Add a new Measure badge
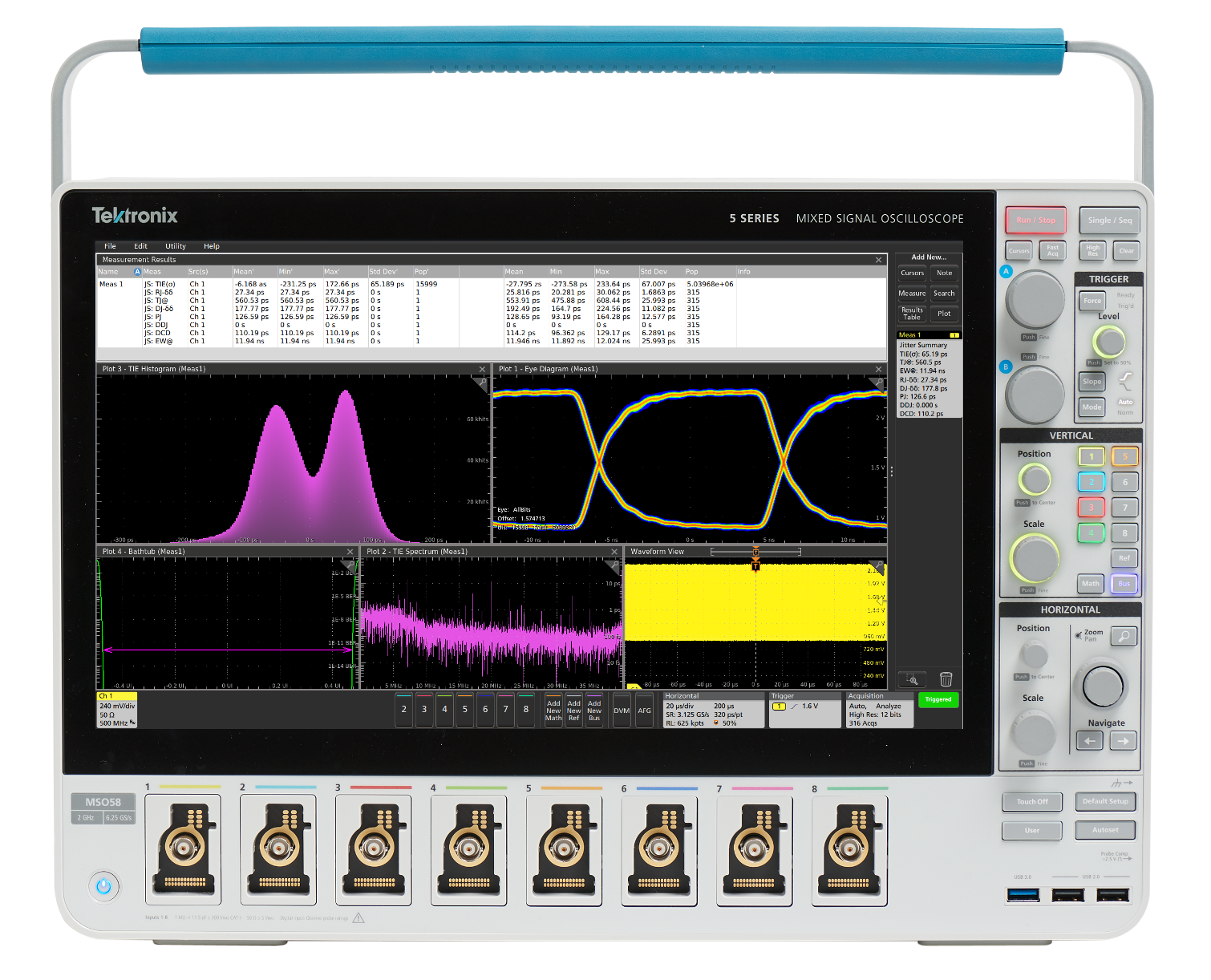This screenshot has height=980, width=1211. [x=912, y=294]
